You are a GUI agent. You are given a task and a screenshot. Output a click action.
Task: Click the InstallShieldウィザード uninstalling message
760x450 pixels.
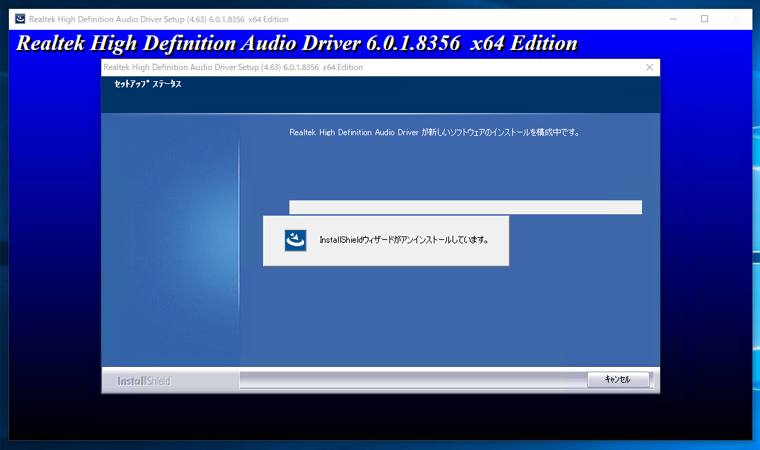click(x=404, y=240)
